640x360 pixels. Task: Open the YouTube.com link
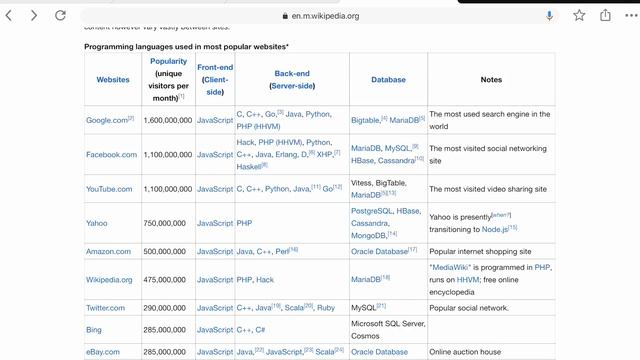(x=109, y=189)
